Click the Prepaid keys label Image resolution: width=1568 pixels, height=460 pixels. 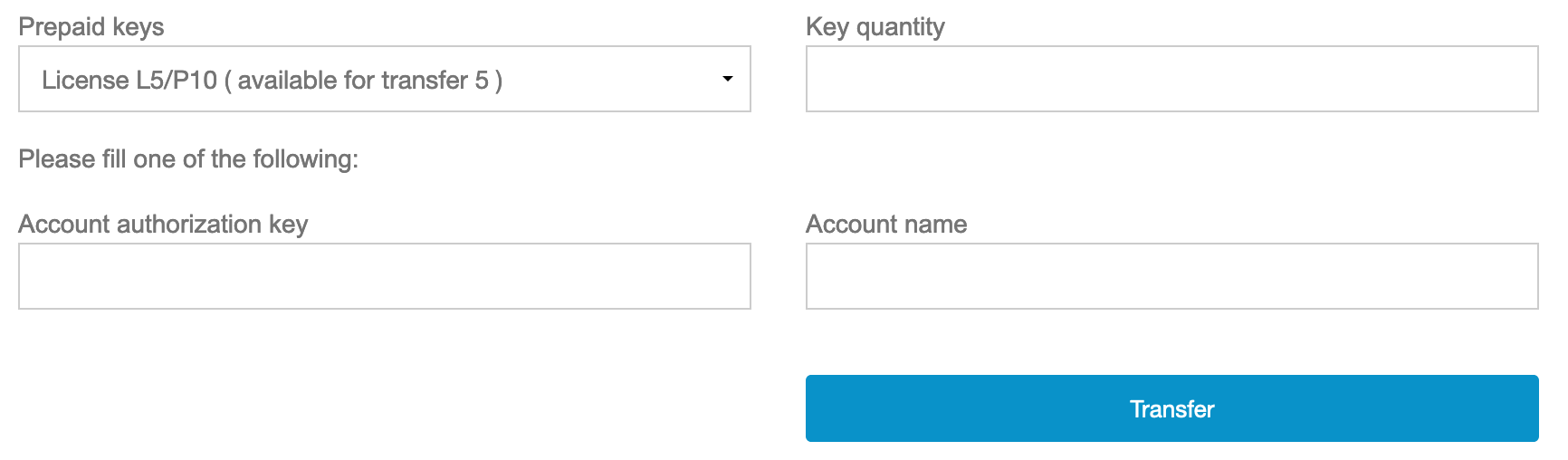[91, 27]
